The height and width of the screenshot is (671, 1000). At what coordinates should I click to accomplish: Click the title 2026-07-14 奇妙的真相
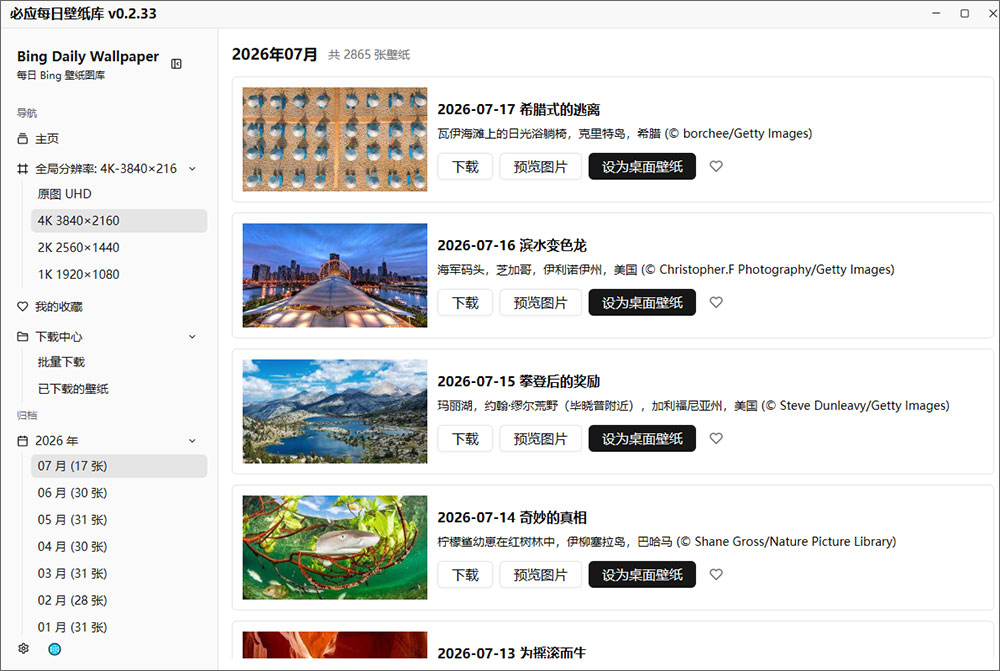(x=511, y=517)
